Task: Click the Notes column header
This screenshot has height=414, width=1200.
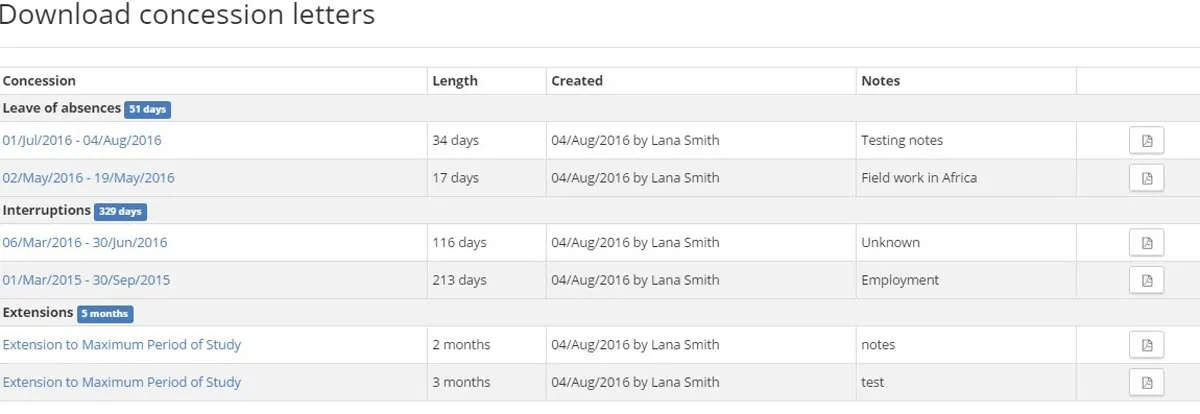Action: point(880,81)
